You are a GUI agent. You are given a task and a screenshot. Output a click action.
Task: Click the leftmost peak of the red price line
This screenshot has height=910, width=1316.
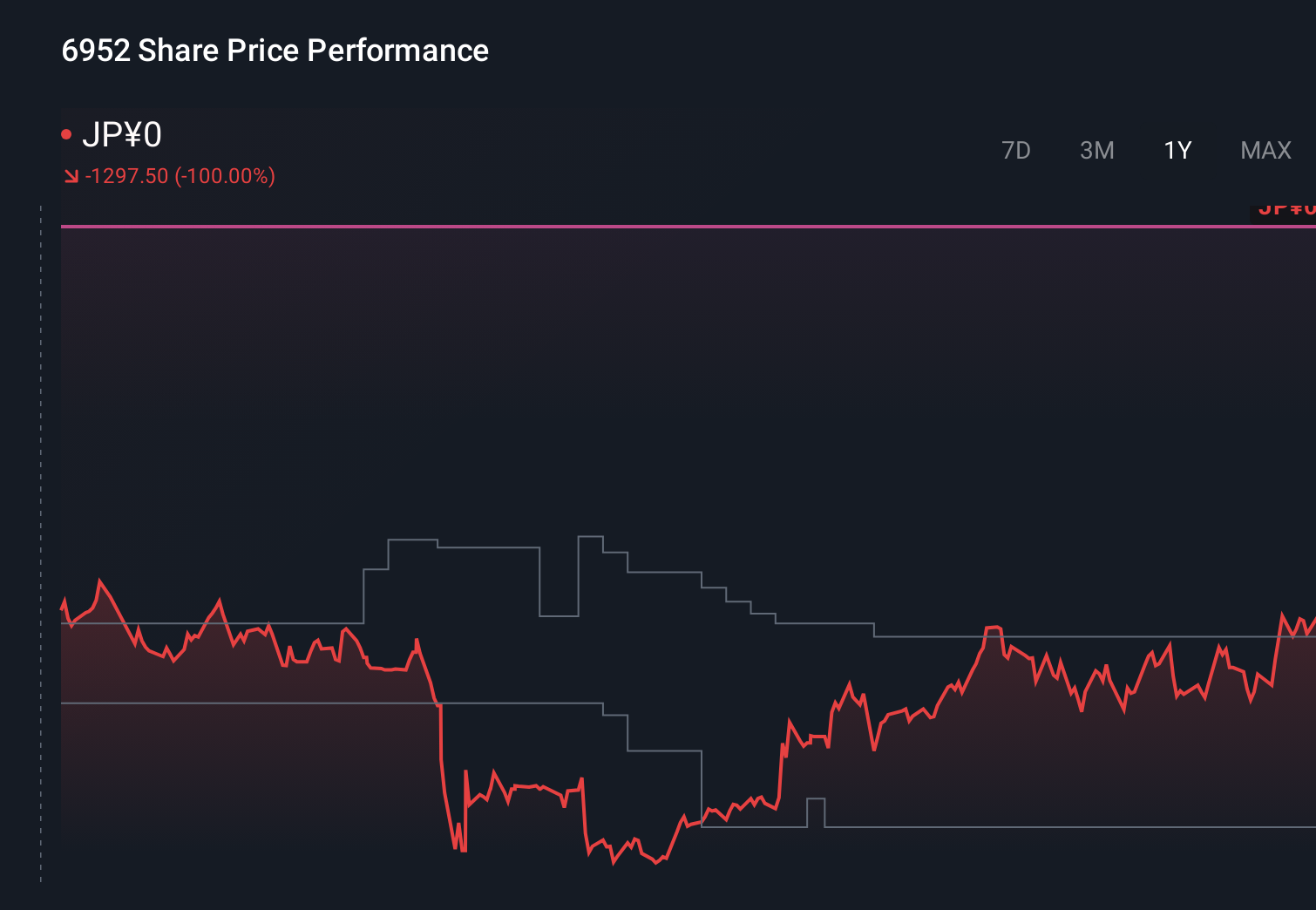point(100,578)
